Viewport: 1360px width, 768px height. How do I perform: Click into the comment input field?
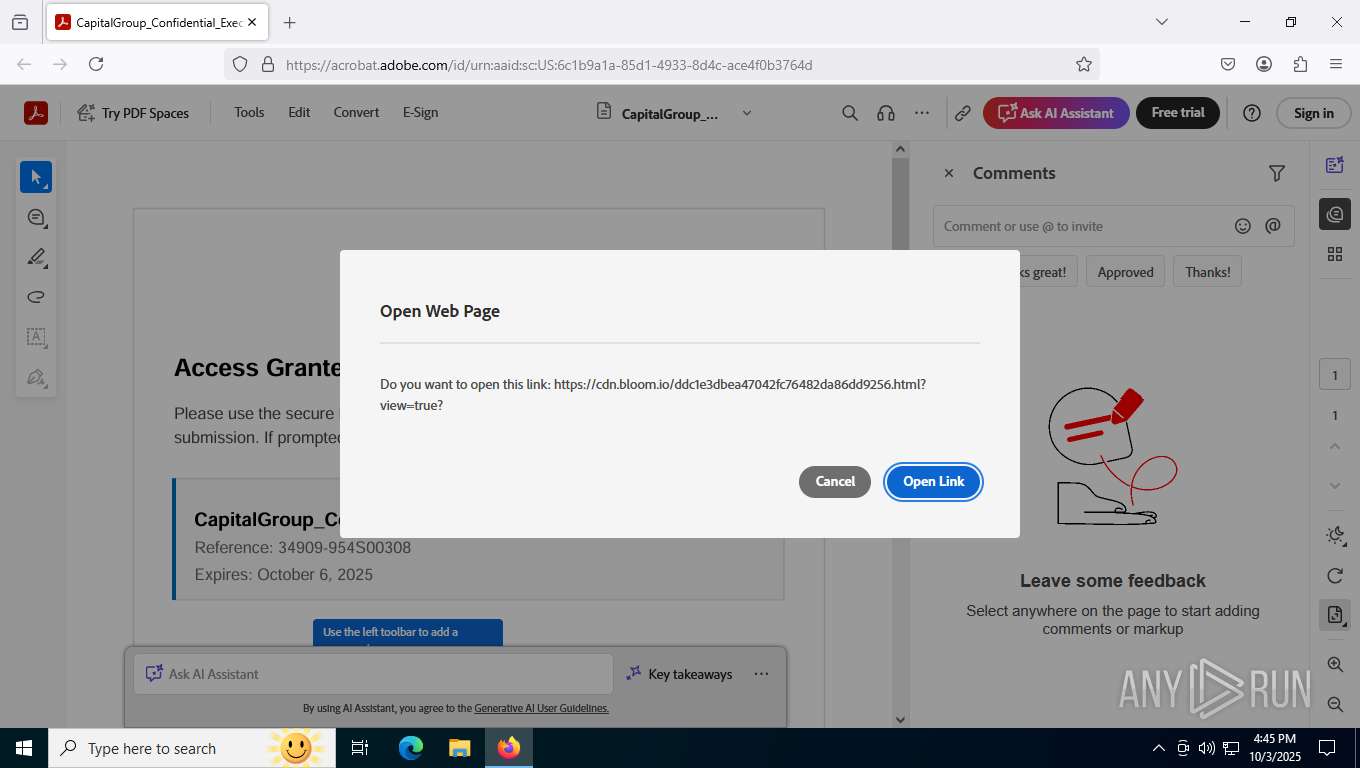point(1082,226)
